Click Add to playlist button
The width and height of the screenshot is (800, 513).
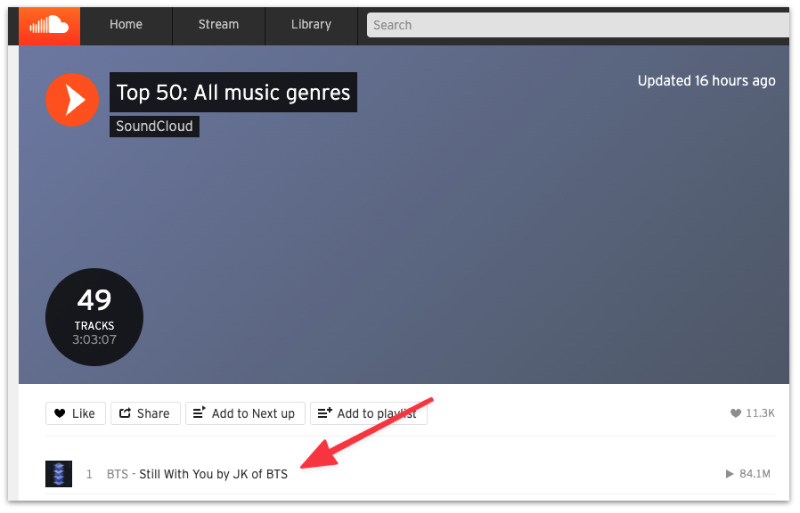(368, 413)
